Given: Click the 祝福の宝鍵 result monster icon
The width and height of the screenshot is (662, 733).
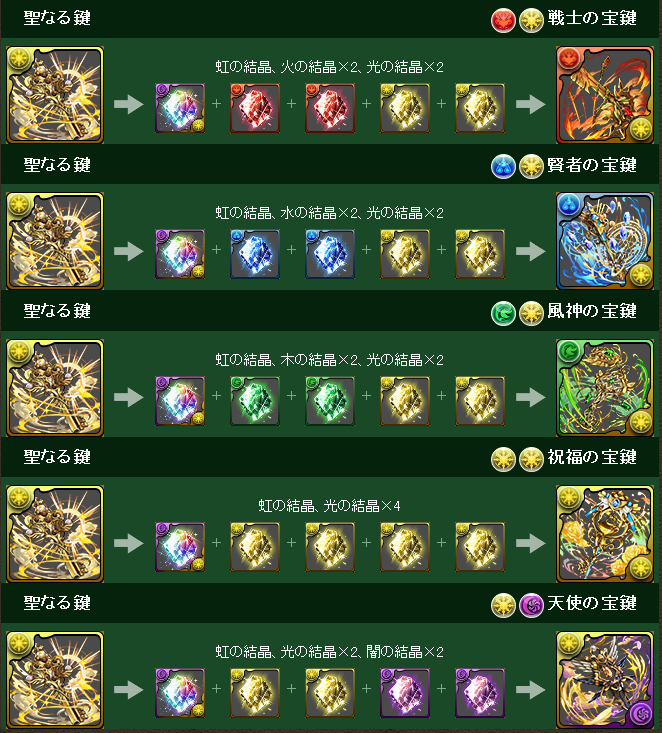Looking at the screenshot, I should pyautogui.click(x=604, y=534).
